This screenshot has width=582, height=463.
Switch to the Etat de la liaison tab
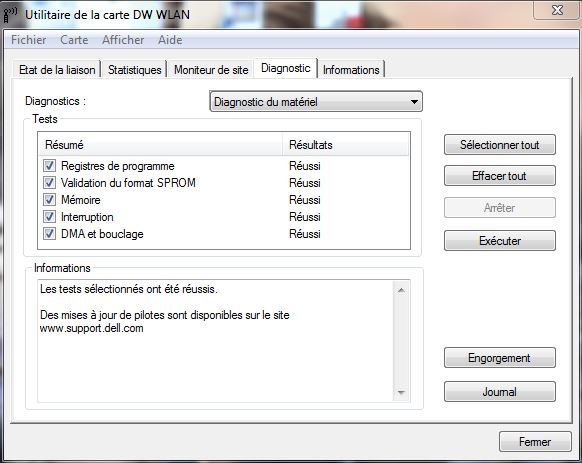coord(57,70)
